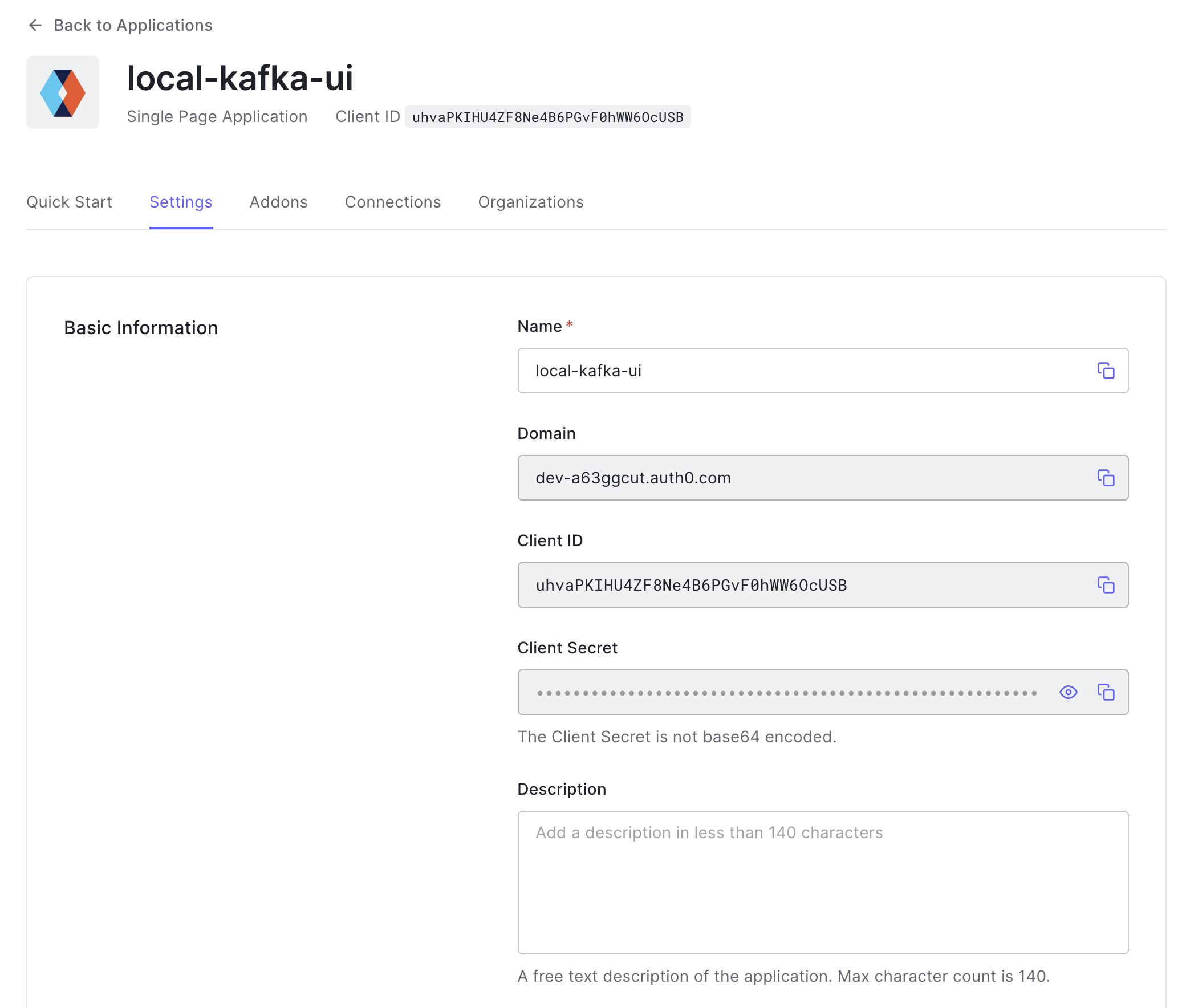Switch to the Settings tab
This screenshot has width=1178, height=1008.
click(x=181, y=202)
